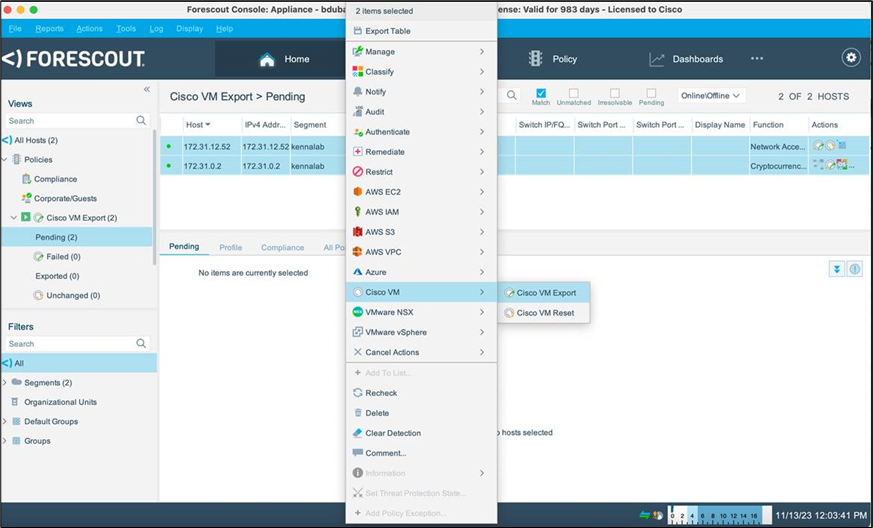Switch to the Profile tab
Viewport: 873px width, 528px height.
[230, 247]
